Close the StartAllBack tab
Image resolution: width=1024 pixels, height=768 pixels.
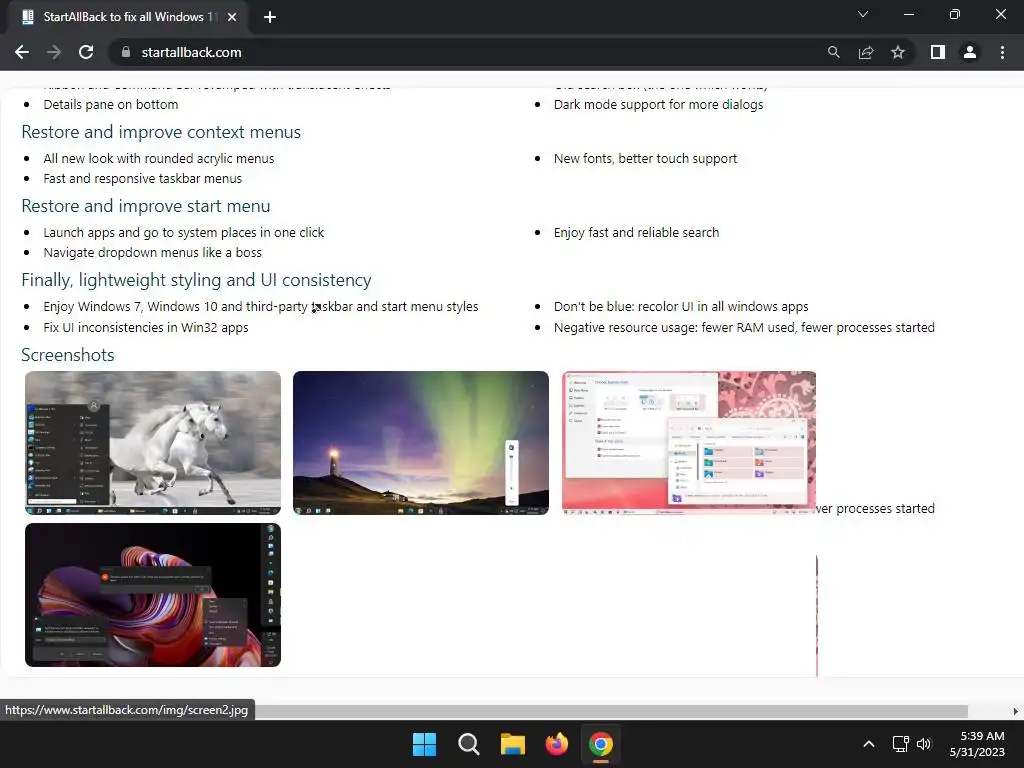(232, 17)
